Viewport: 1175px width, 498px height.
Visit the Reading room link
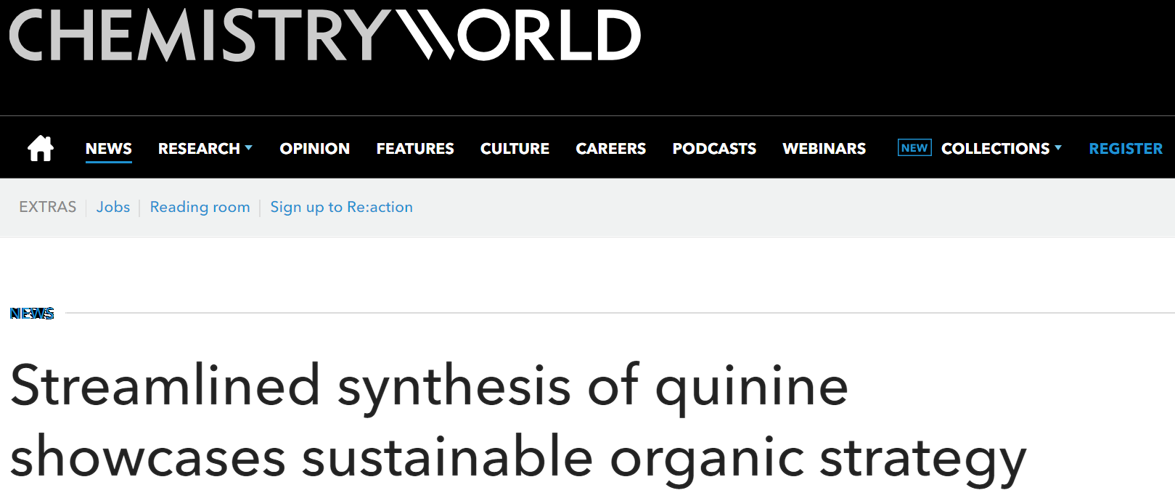(200, 207)
